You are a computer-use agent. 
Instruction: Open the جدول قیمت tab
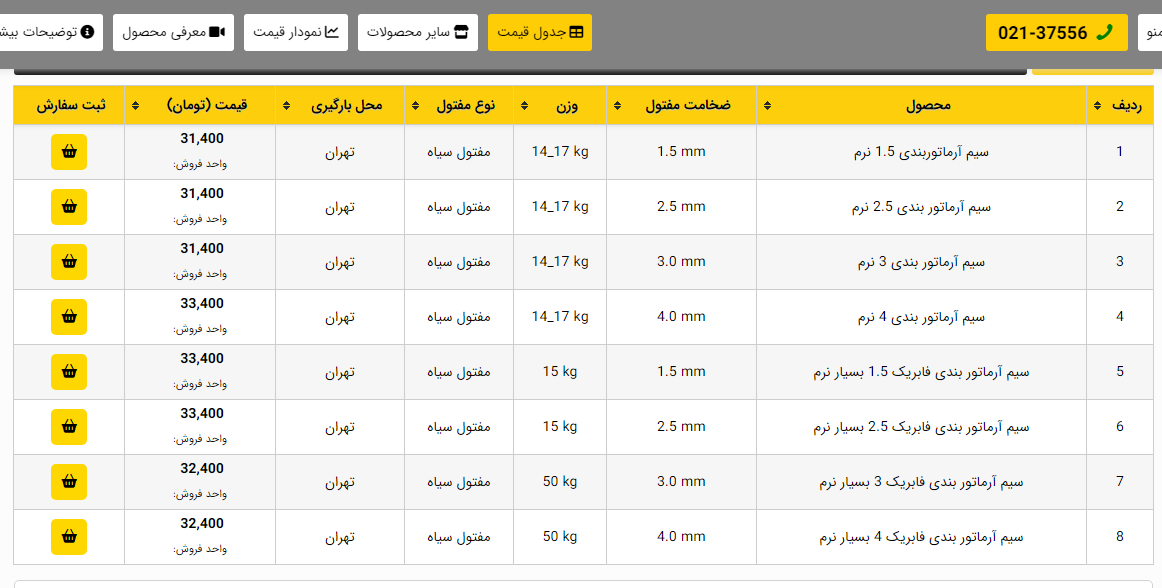coord(540,32)
